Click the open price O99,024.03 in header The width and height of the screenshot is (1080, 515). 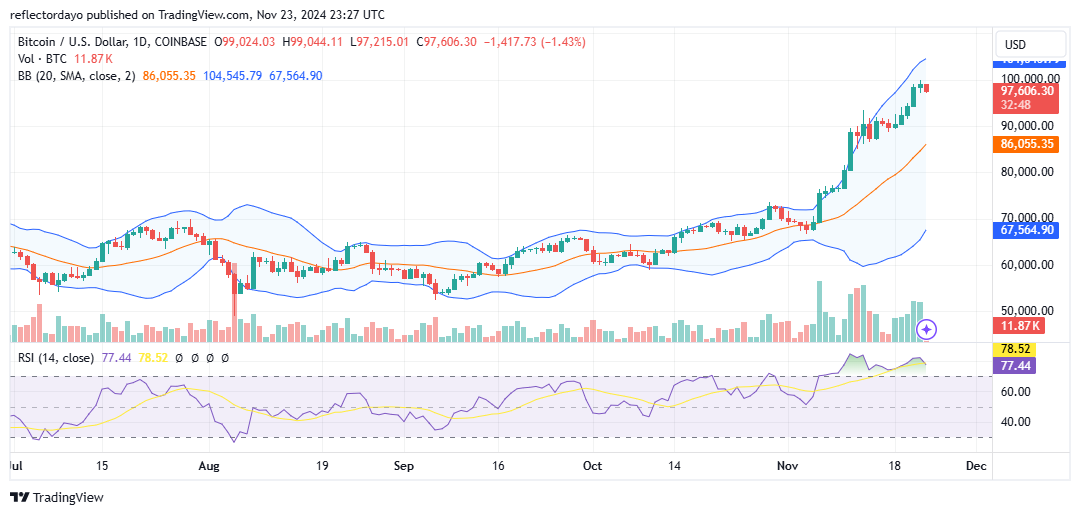coord(246,42)
